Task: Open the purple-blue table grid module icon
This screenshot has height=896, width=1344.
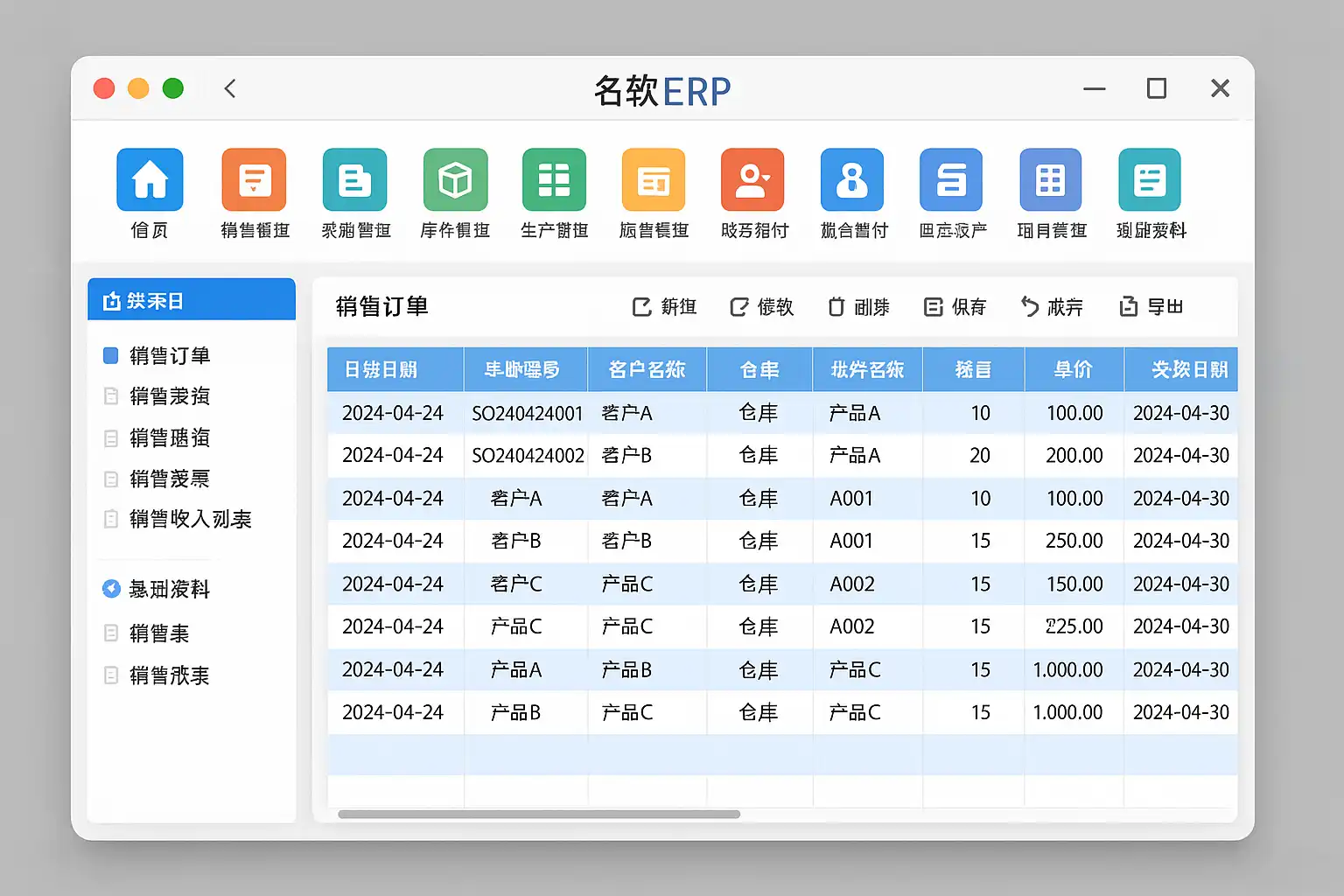Action: [1050, 180]
